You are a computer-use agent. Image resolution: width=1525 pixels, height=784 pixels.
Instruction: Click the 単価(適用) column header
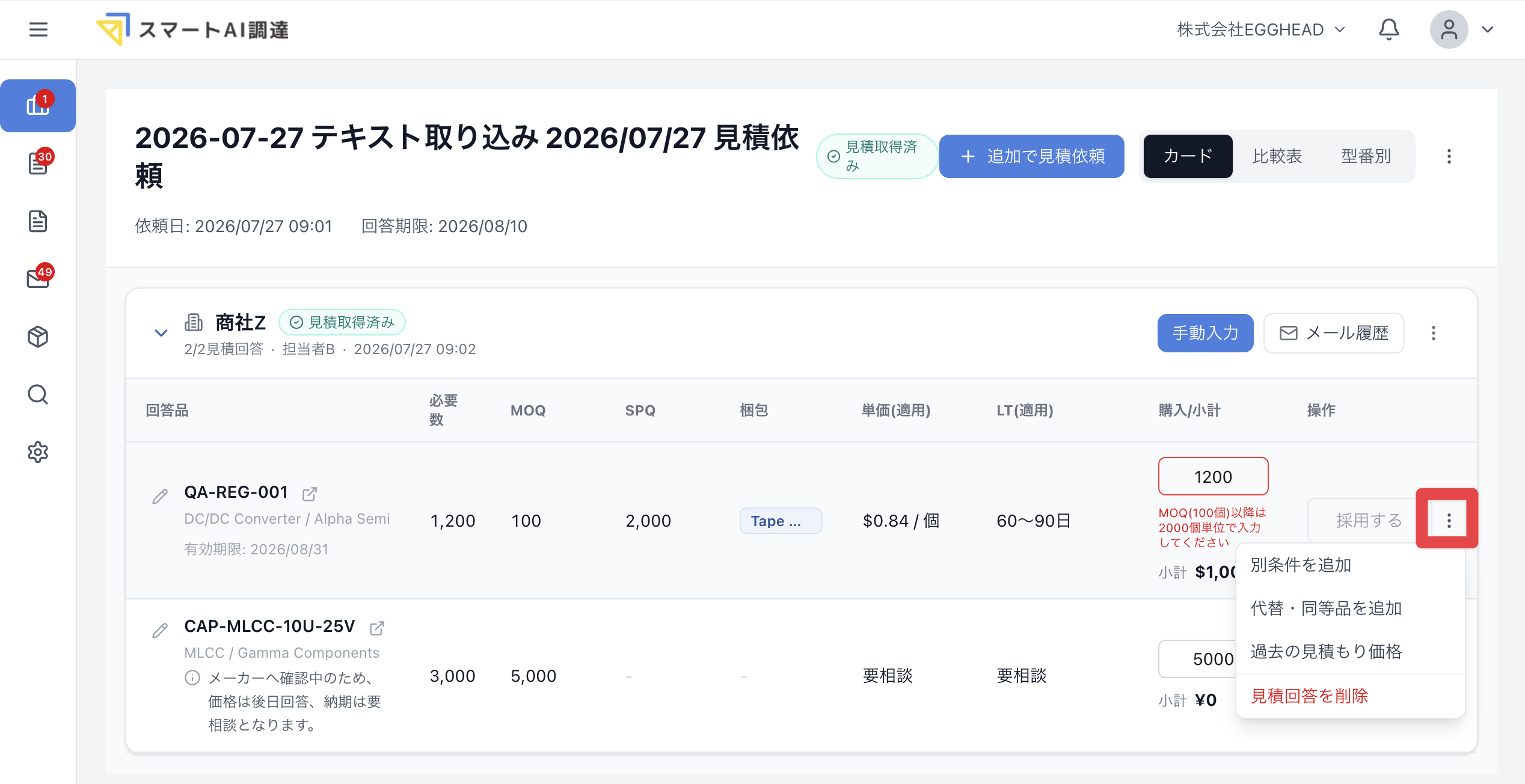896,410
